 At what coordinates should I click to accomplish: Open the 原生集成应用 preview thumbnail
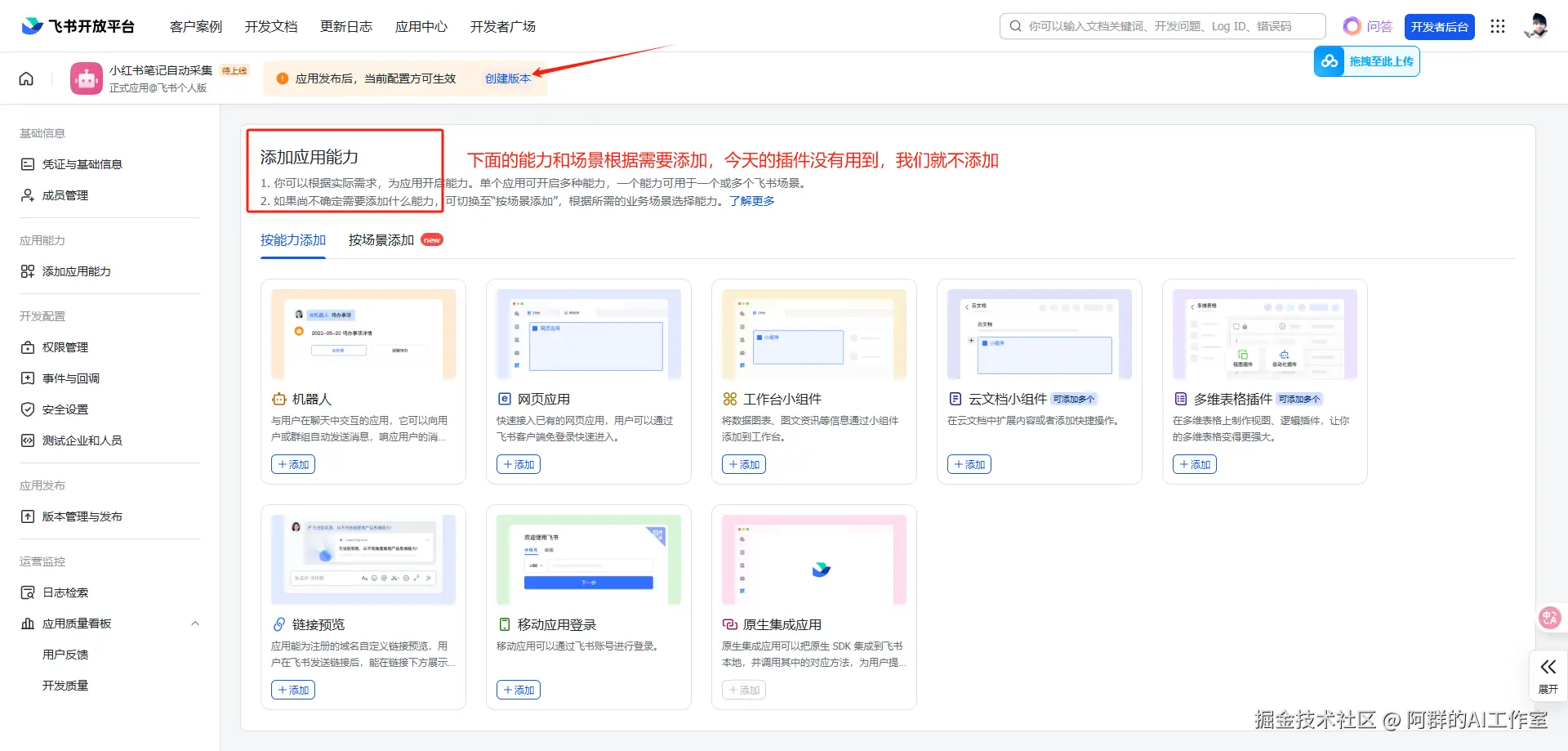(814, 560)
